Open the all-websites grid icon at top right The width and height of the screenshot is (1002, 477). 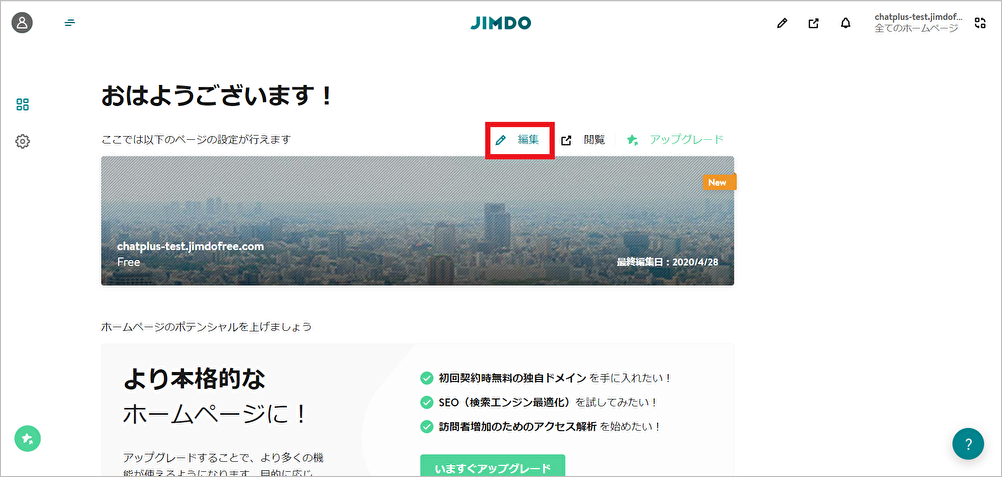click(x=980, y=24)
